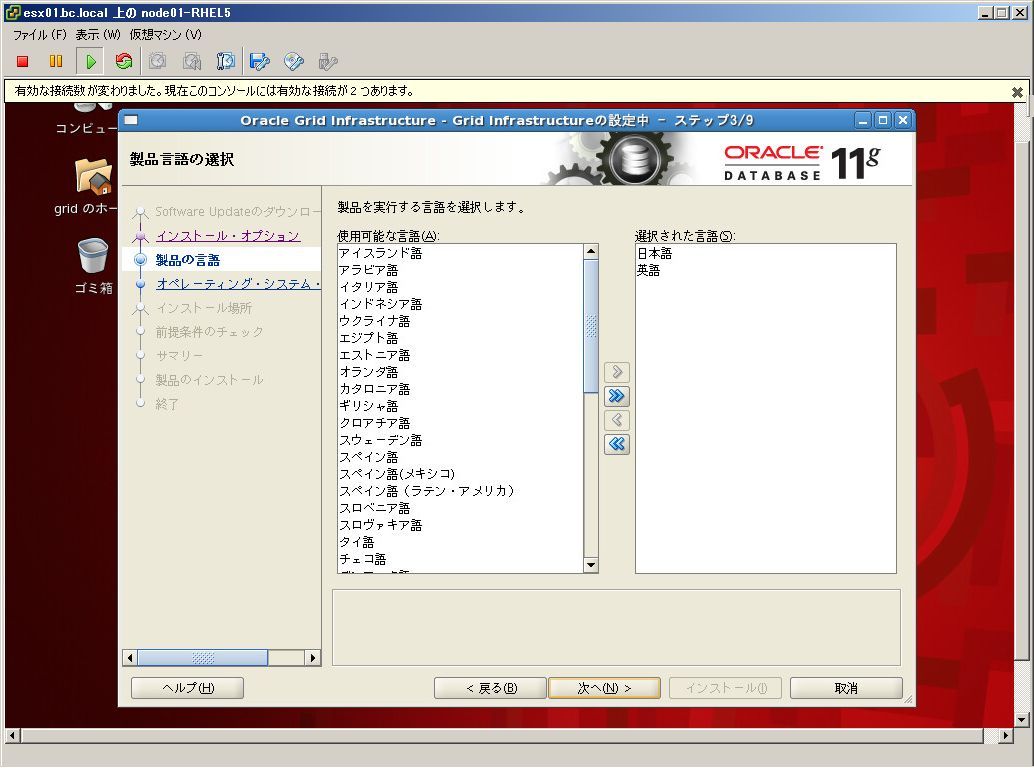Click sidebar steps horizontal scrollbar thumb

(202, 657)
